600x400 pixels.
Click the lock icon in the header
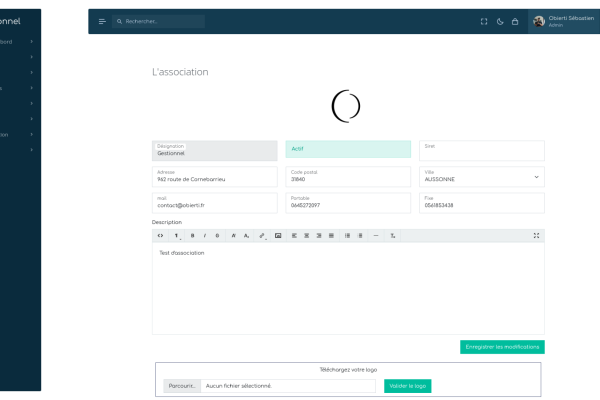[515, 21]
